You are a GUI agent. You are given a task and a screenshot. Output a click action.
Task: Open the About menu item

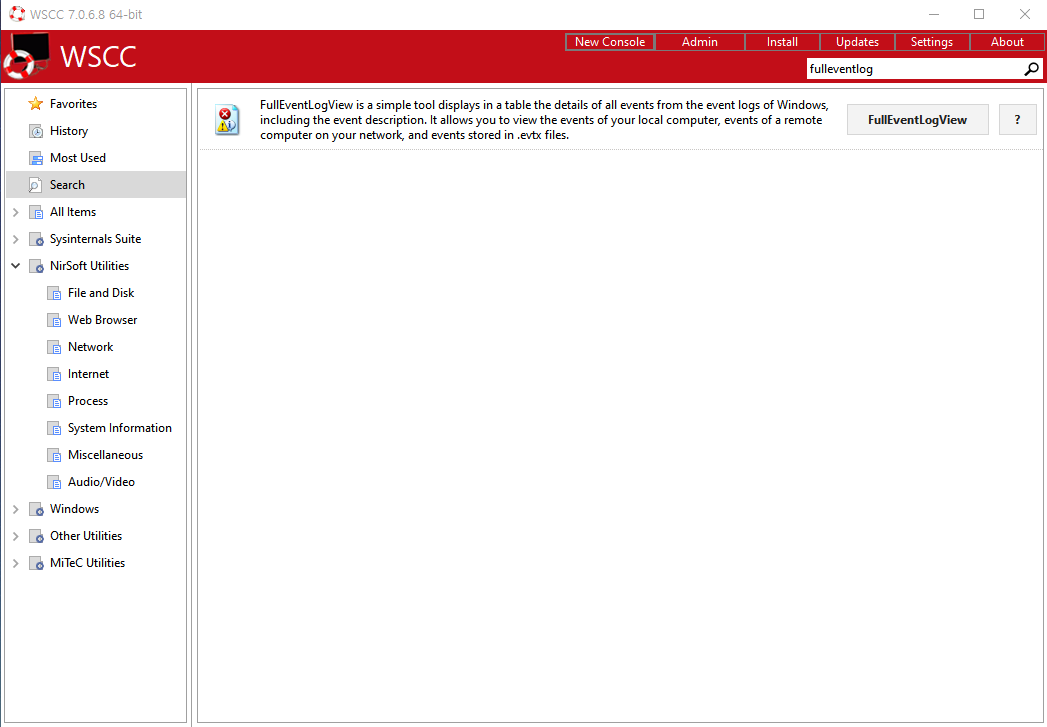(x=1007, y=41)
